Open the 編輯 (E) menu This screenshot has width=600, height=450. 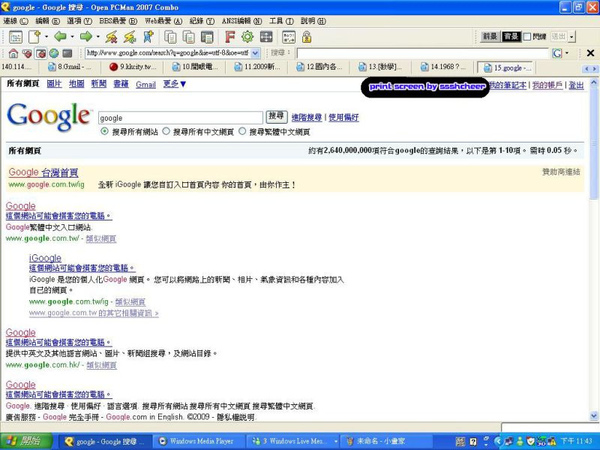point(47,21)
